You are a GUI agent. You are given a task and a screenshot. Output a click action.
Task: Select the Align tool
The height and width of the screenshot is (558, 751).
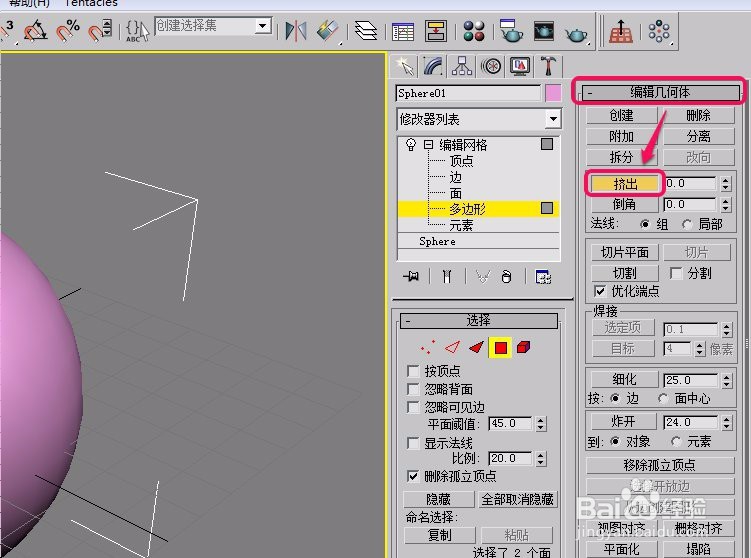tap(328, 31)
